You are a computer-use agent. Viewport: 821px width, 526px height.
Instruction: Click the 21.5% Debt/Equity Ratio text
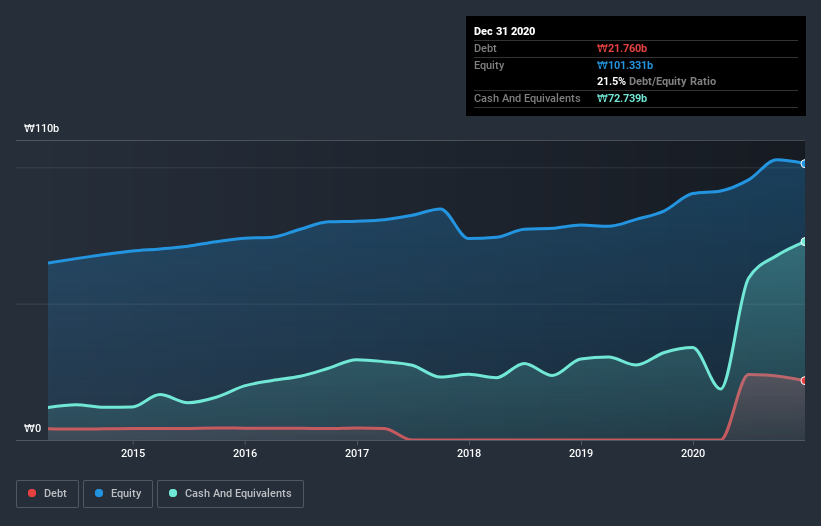click(657, 81)
